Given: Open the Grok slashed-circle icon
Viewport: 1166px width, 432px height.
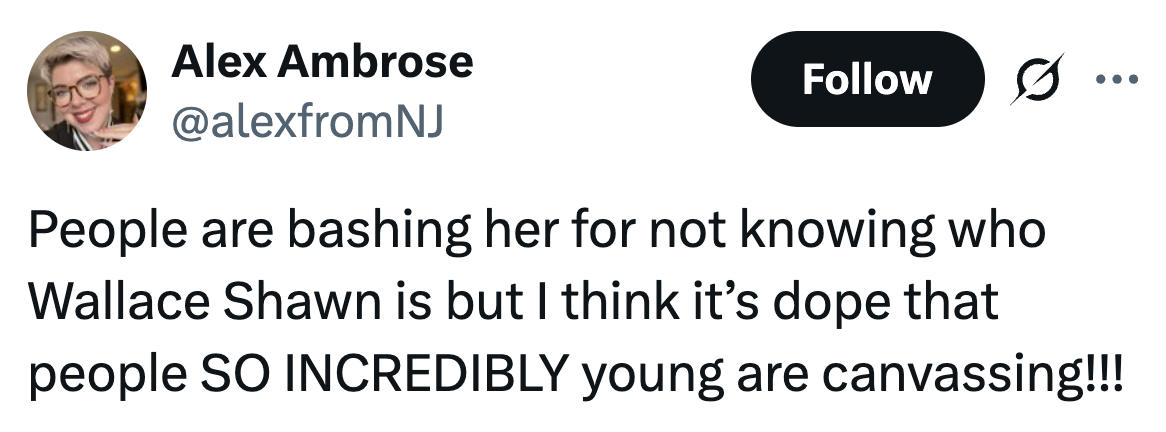Looking at the screenshot, I should click(x=1034, y=79).
